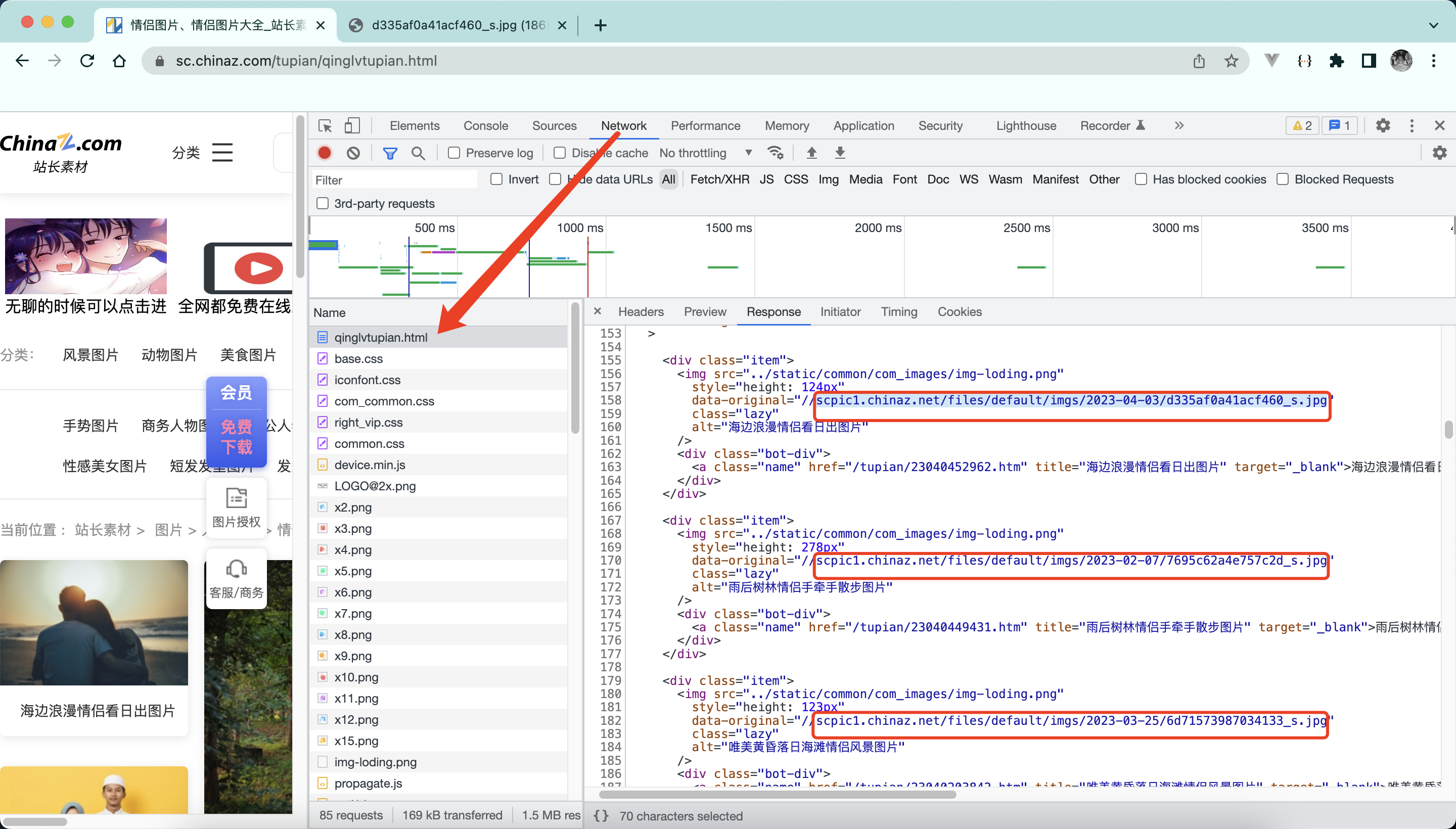Show the 1 issue message badge

coord(1339,126)
